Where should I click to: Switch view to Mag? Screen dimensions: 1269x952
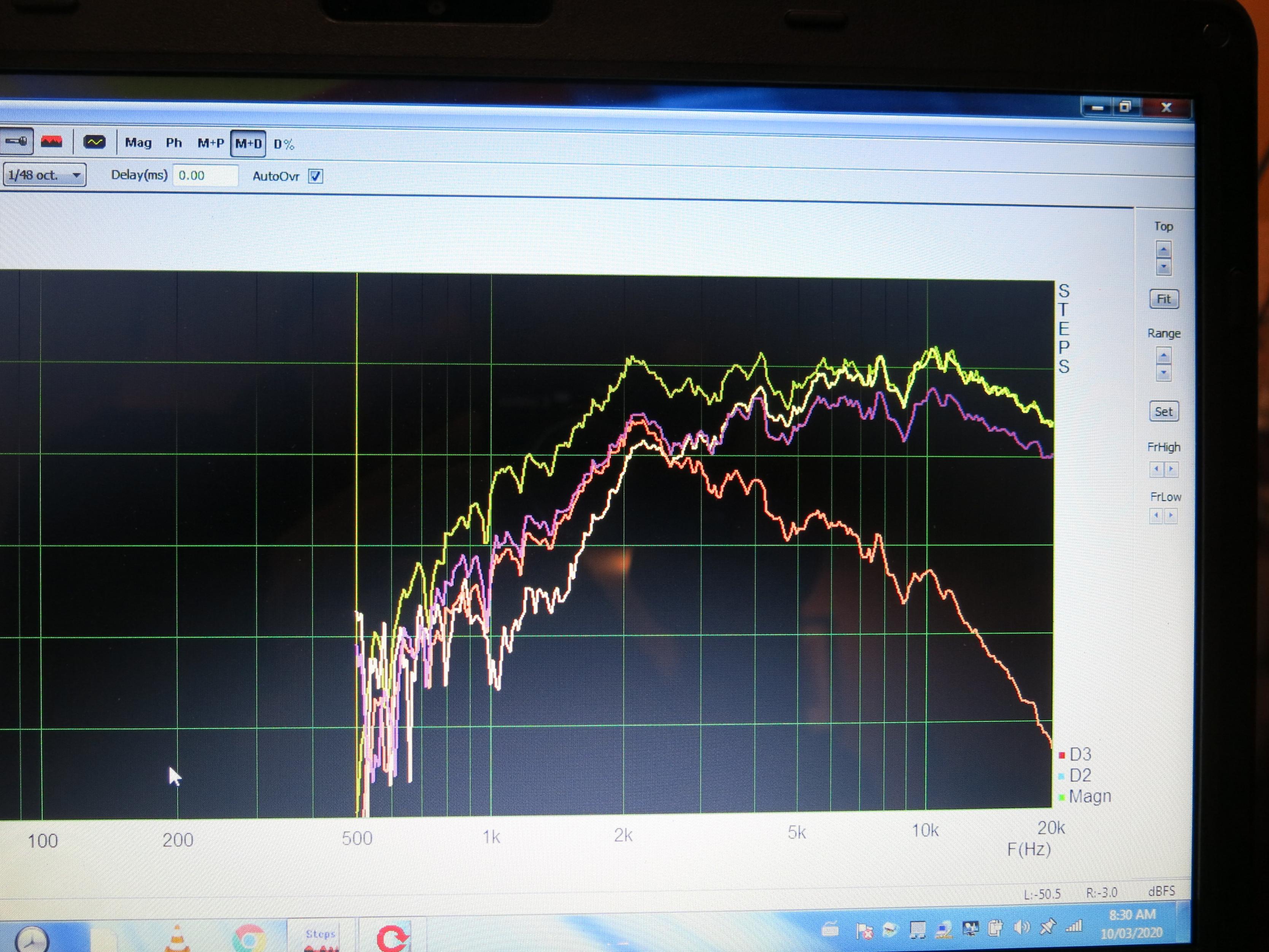[x=138, y=143]
